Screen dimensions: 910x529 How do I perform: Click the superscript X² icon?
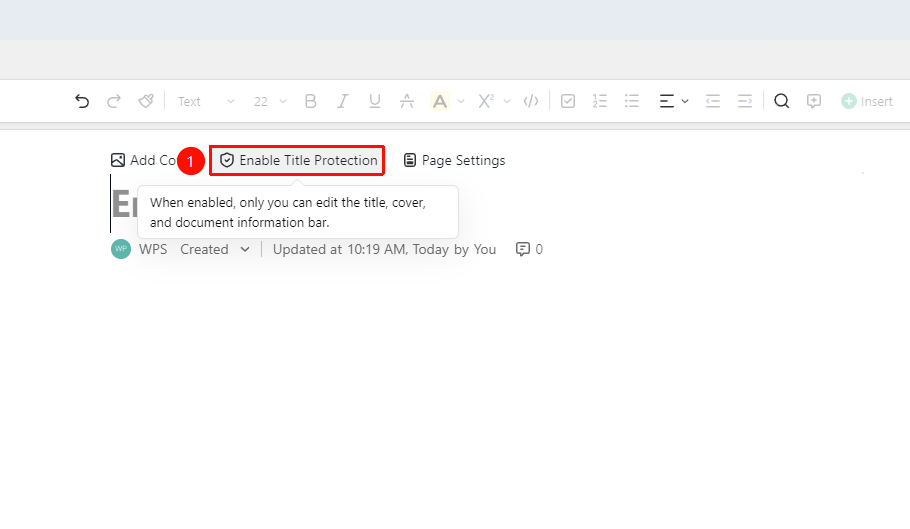(x=486, y=102)
